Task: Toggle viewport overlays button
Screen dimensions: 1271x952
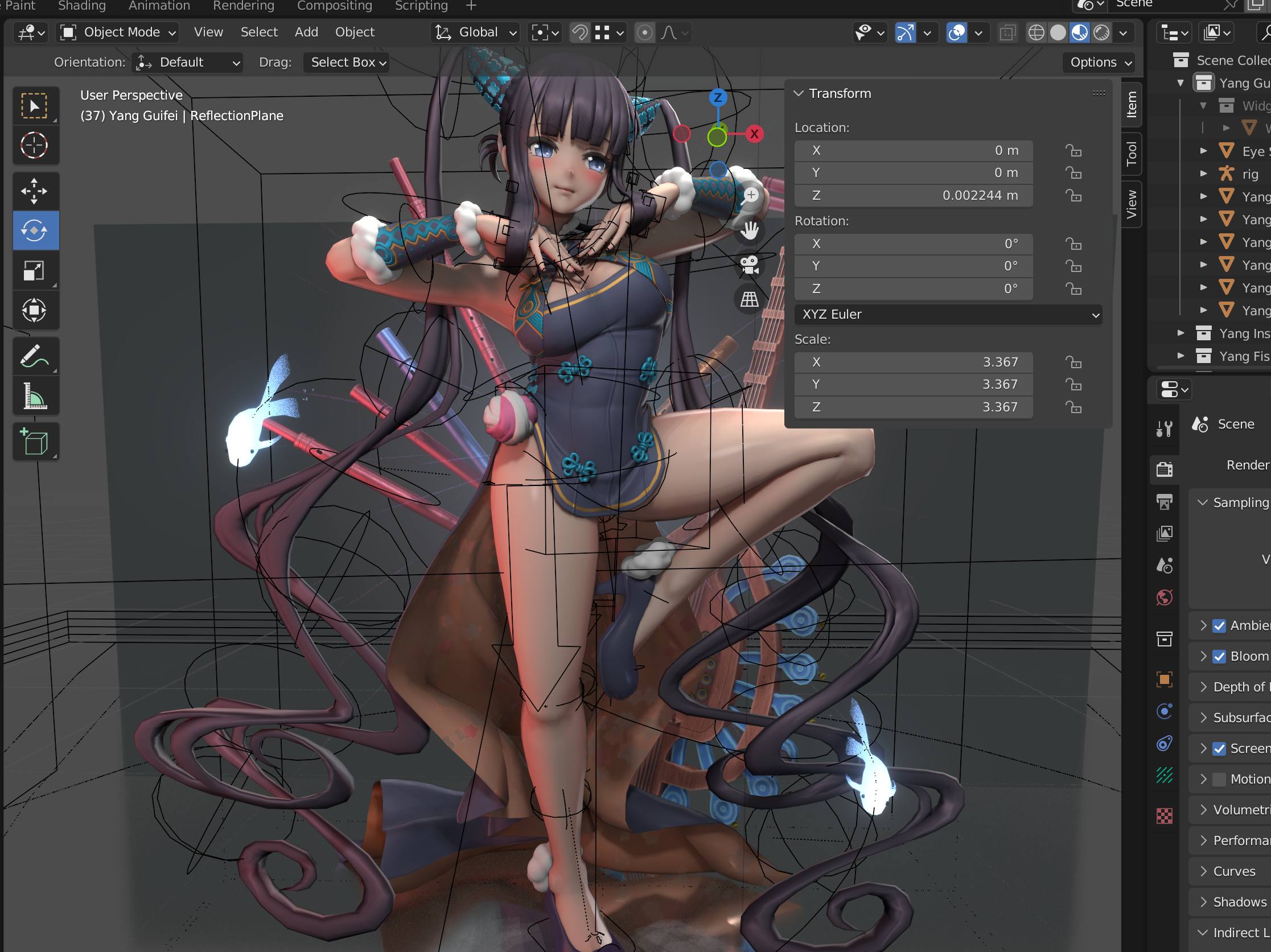Action: tap(957, 33)
